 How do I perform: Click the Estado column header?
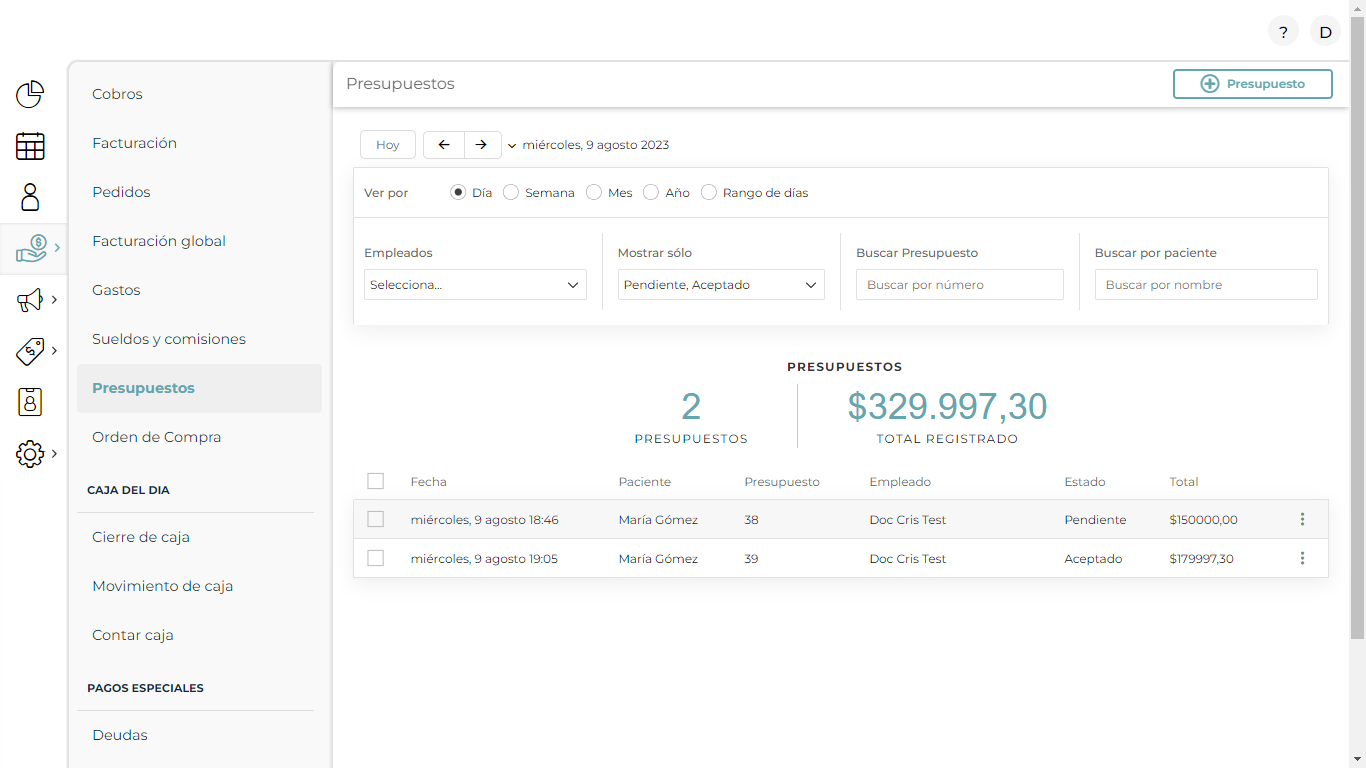[1085, 482]
